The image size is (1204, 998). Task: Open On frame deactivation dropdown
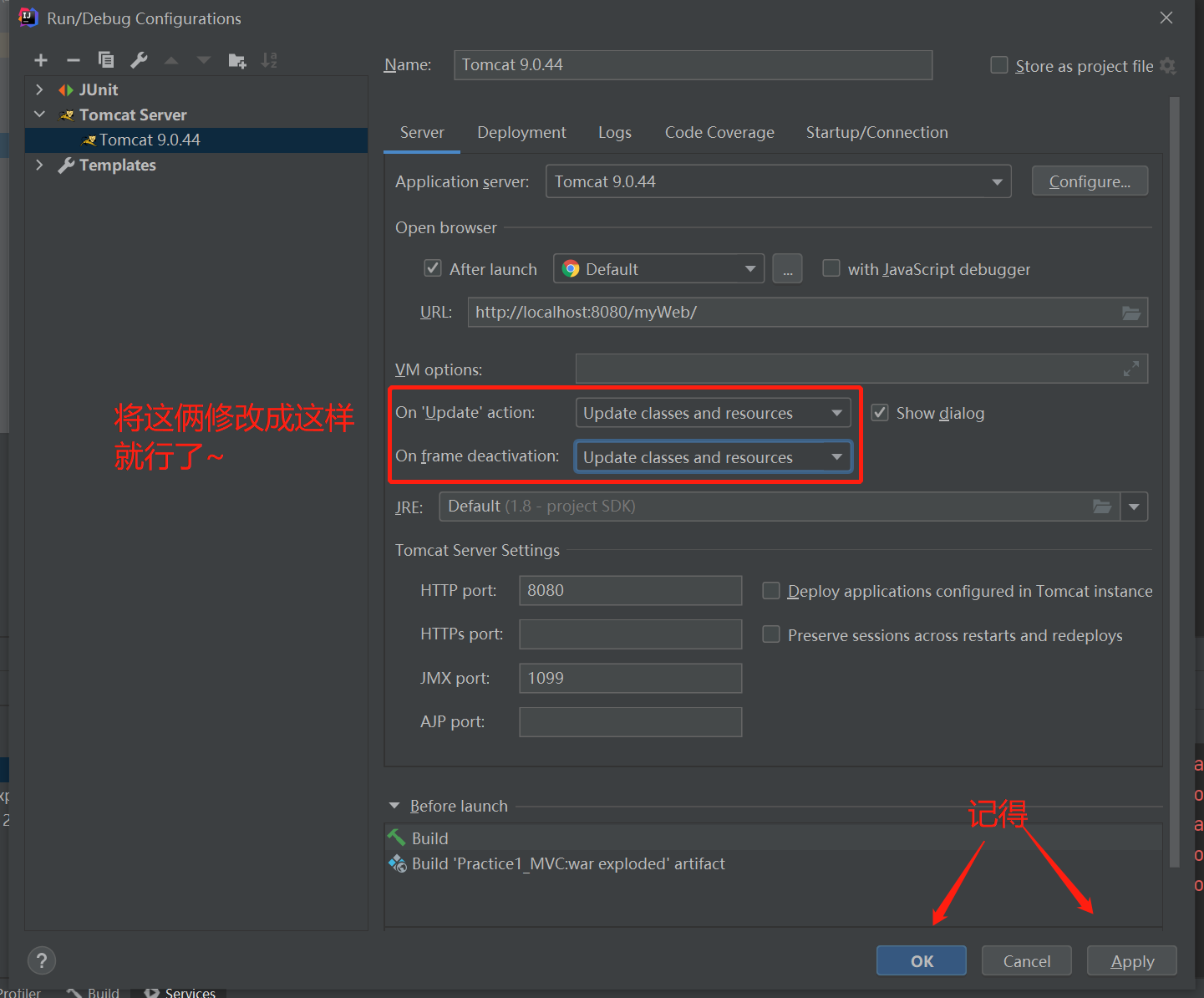[x=713, y=457]
